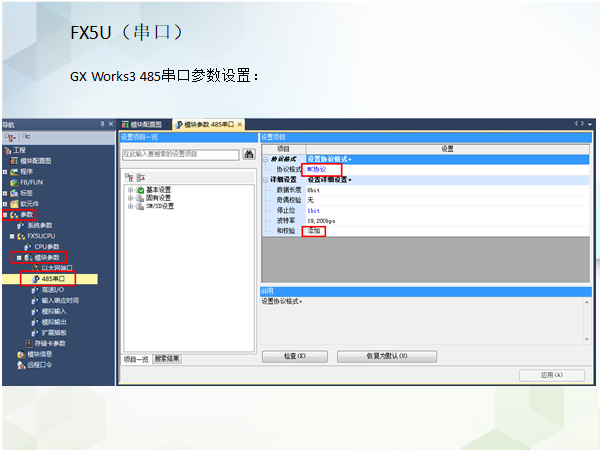
Task: Click the 应用(A) button
Action: point(551,375)
